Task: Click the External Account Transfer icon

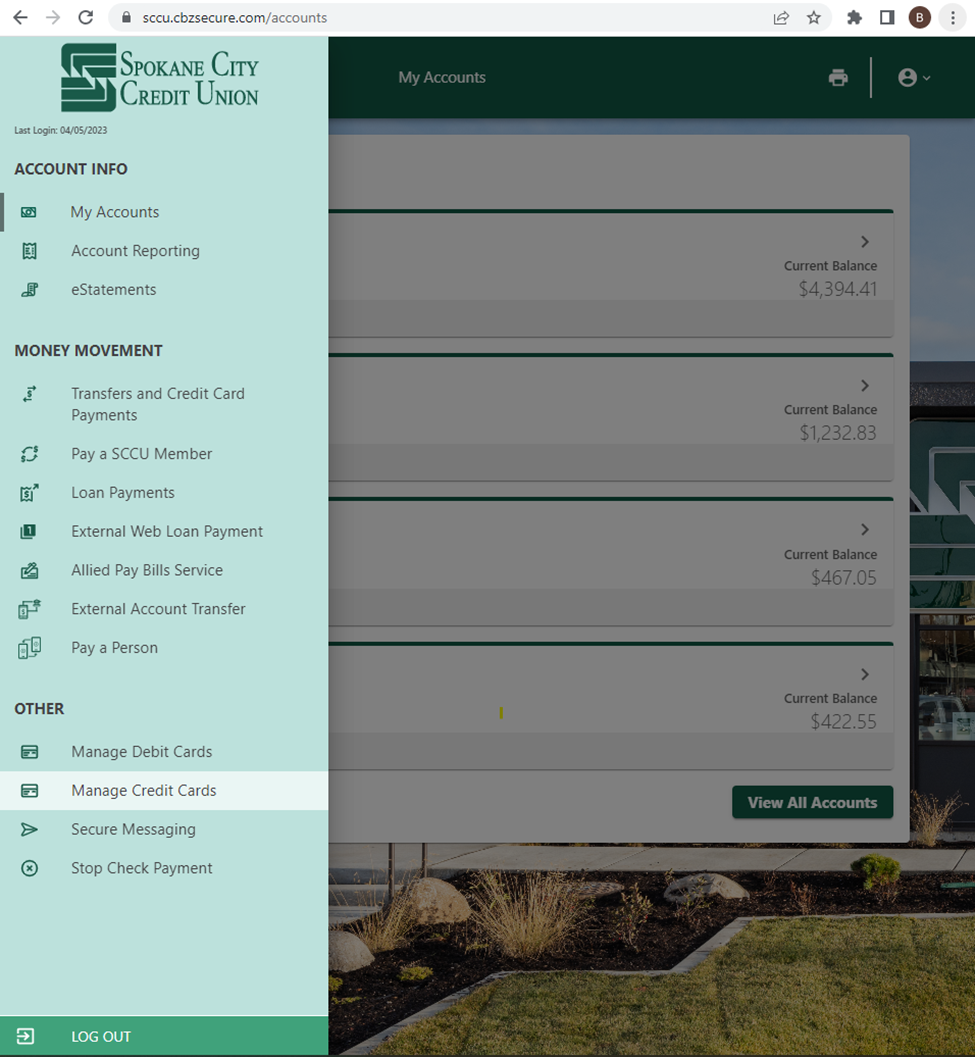Action: [30, 609]
